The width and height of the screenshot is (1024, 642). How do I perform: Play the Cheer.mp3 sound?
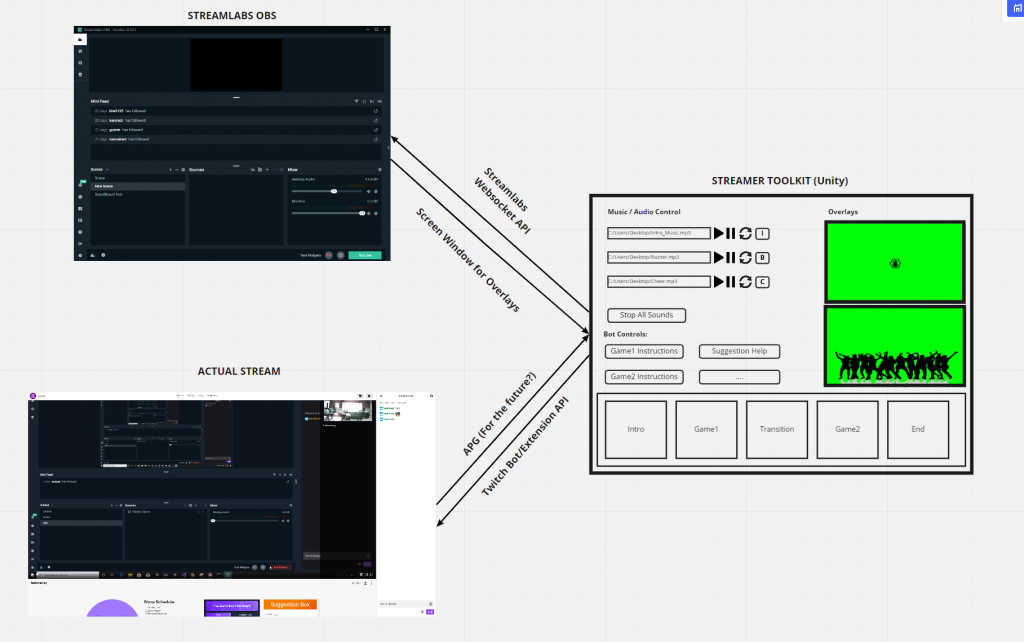[718, 281]
